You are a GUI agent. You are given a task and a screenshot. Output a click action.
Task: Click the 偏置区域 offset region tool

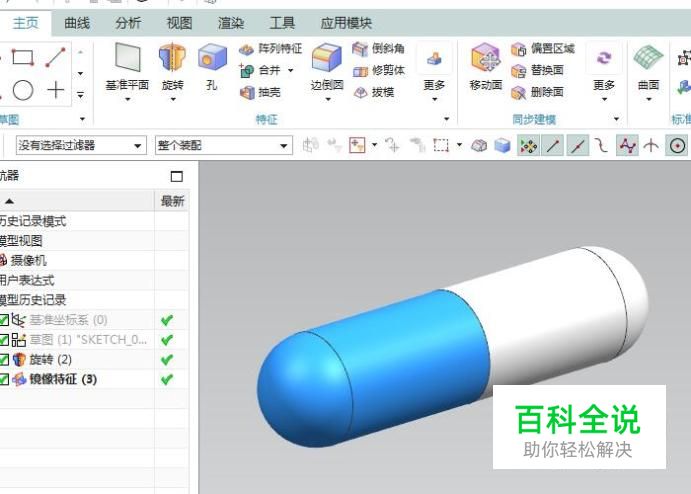[x=542, y=48]
